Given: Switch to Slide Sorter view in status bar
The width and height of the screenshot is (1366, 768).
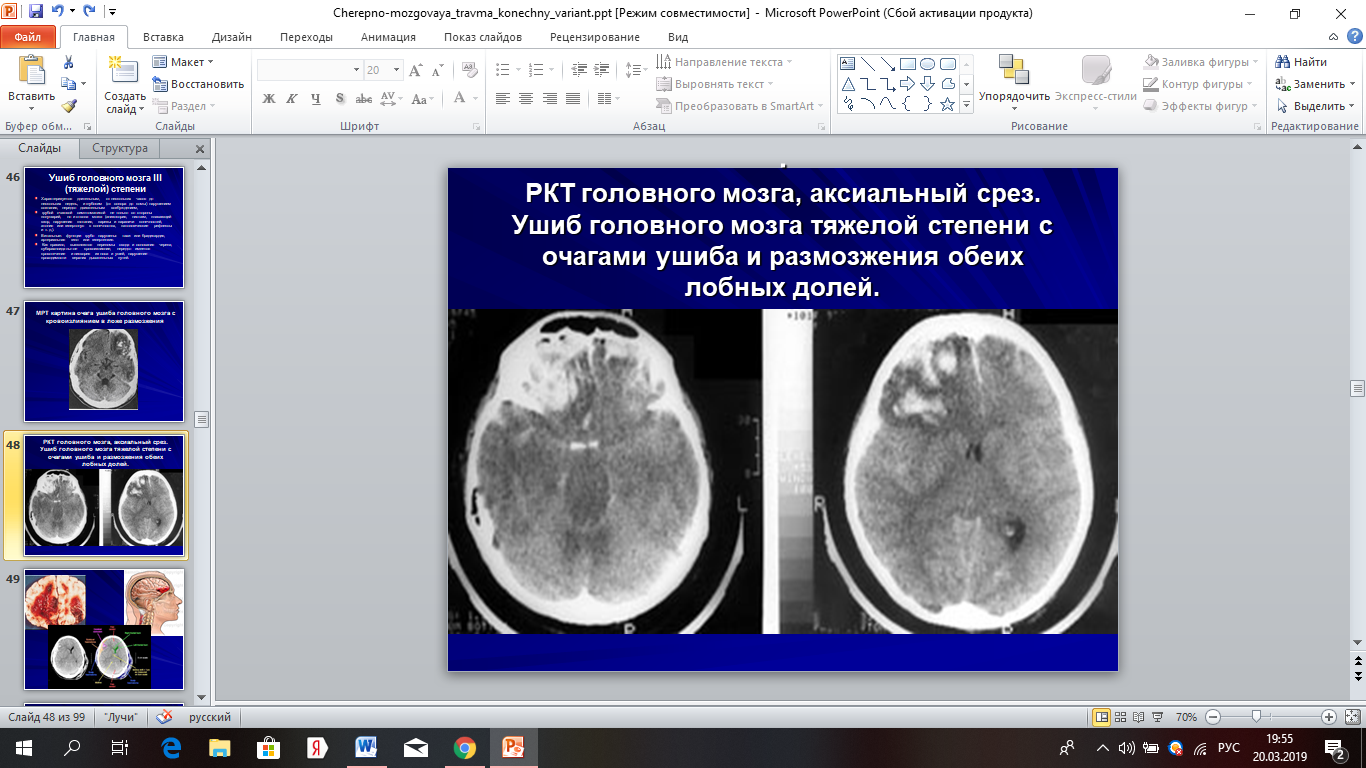Looking at the screenshot, I should click(1121, 717).
